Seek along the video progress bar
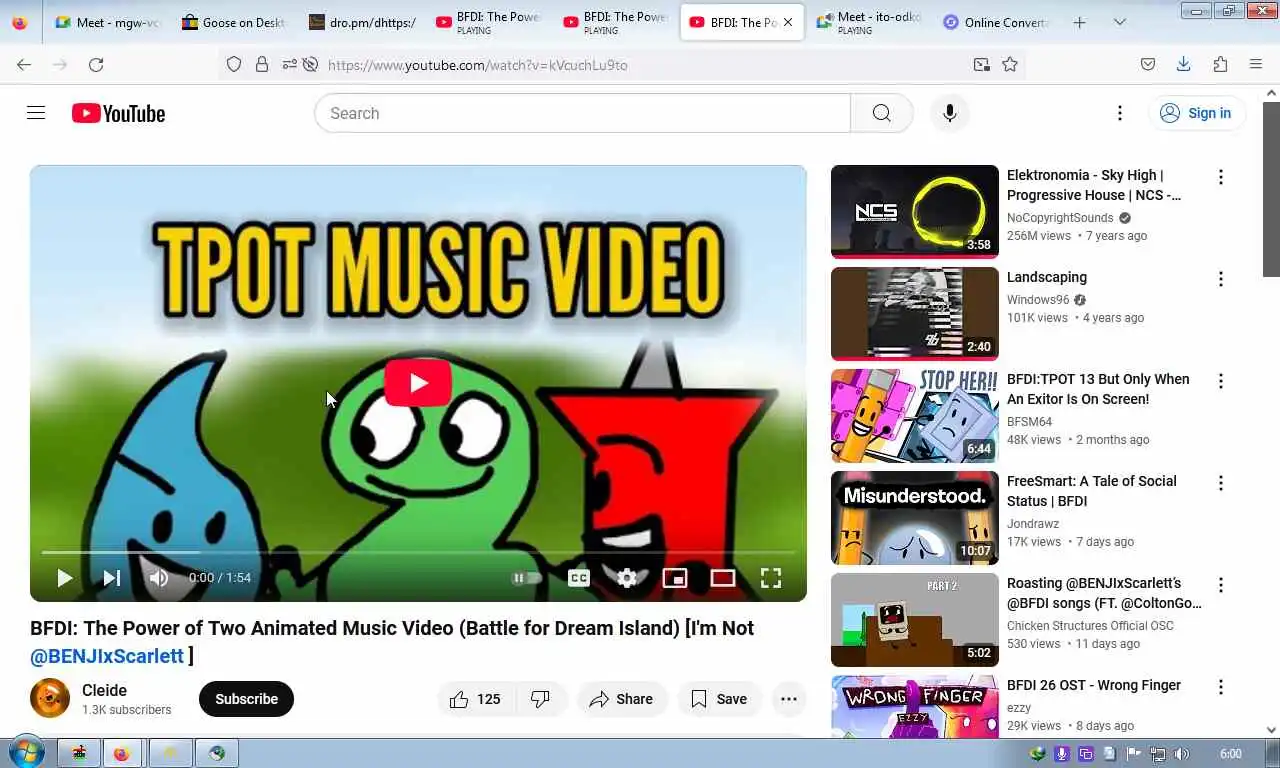Screen dimensions: 1280x768 [x=418, y=552]
